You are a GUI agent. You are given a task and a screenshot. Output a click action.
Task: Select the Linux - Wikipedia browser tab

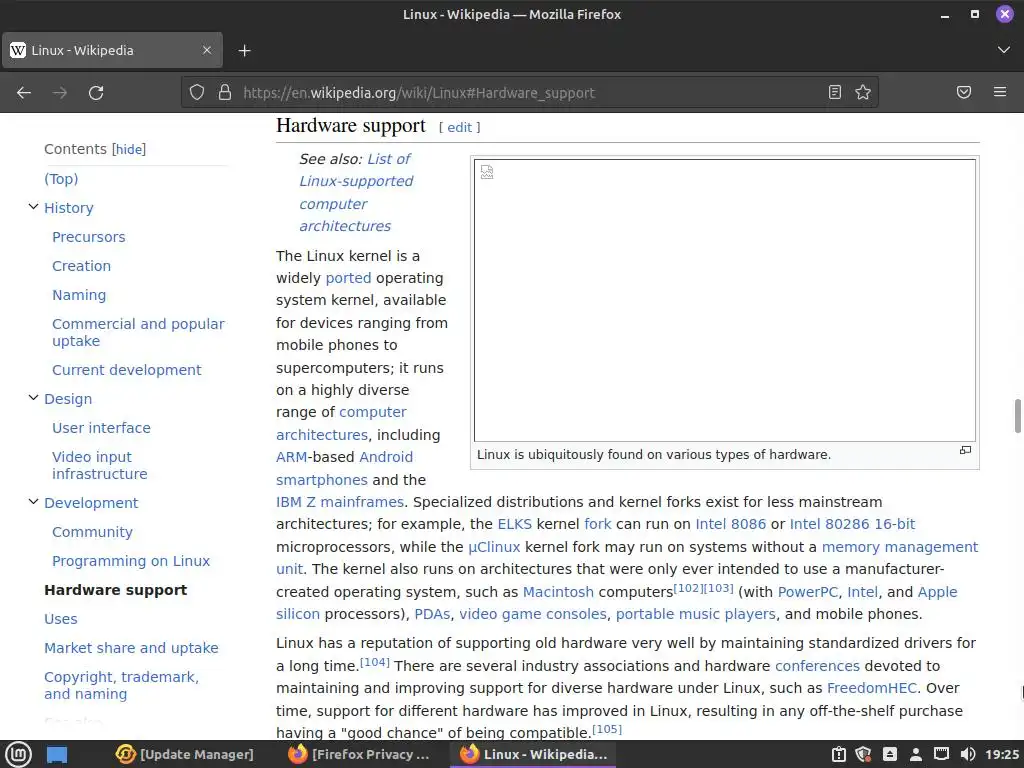point(112,50)
